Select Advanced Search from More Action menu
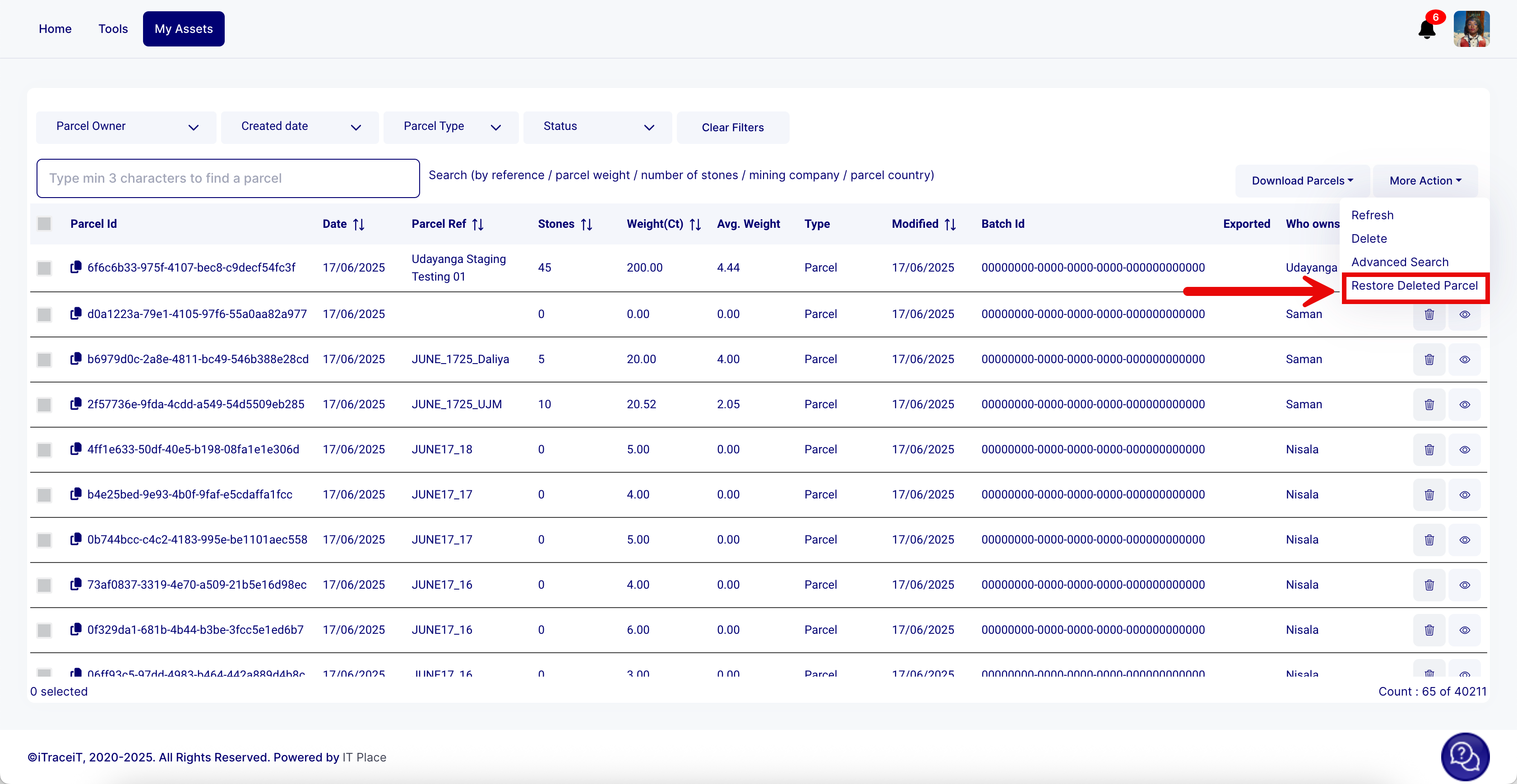The width and height of the screenshot is (1517, 784). pos(1399,263)
